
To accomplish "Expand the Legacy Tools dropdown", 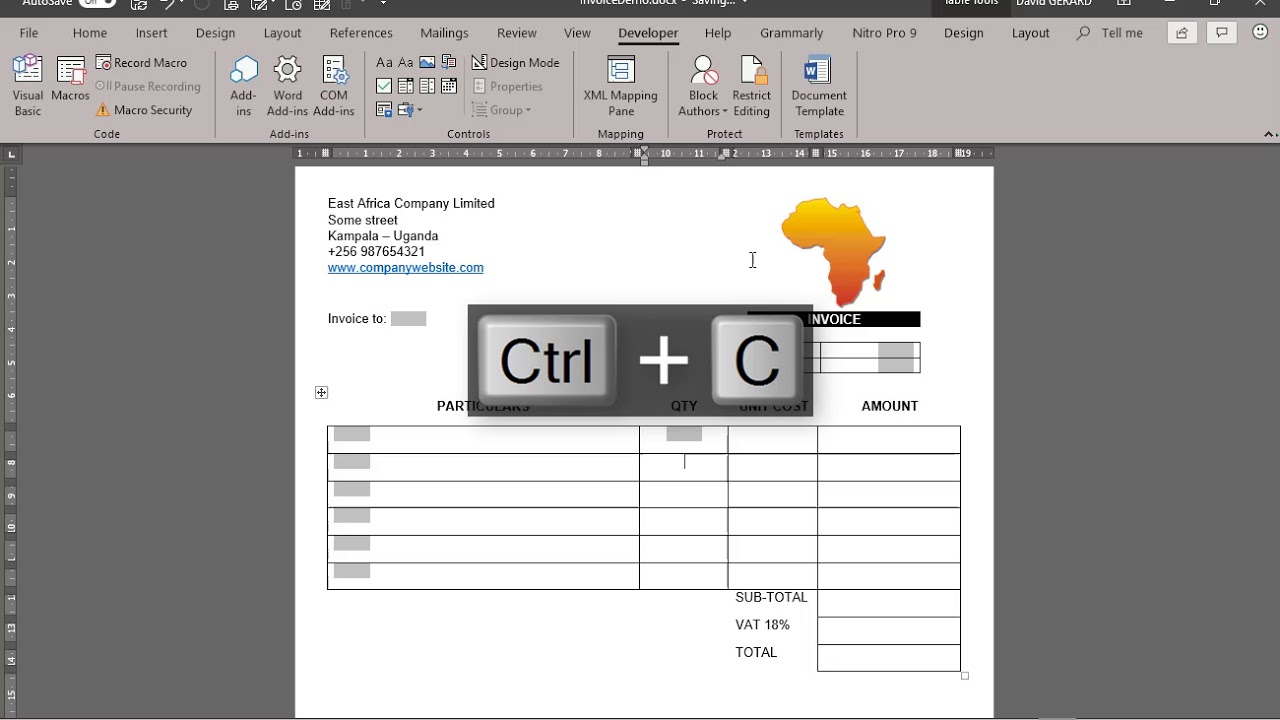I will click(411, 110).
